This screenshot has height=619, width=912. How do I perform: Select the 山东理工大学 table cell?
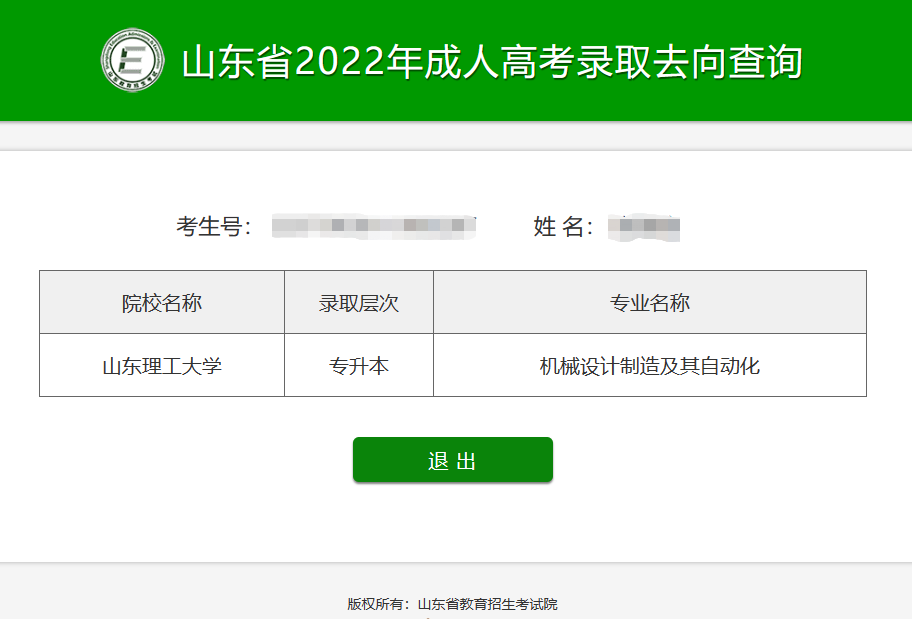(162, 365)
